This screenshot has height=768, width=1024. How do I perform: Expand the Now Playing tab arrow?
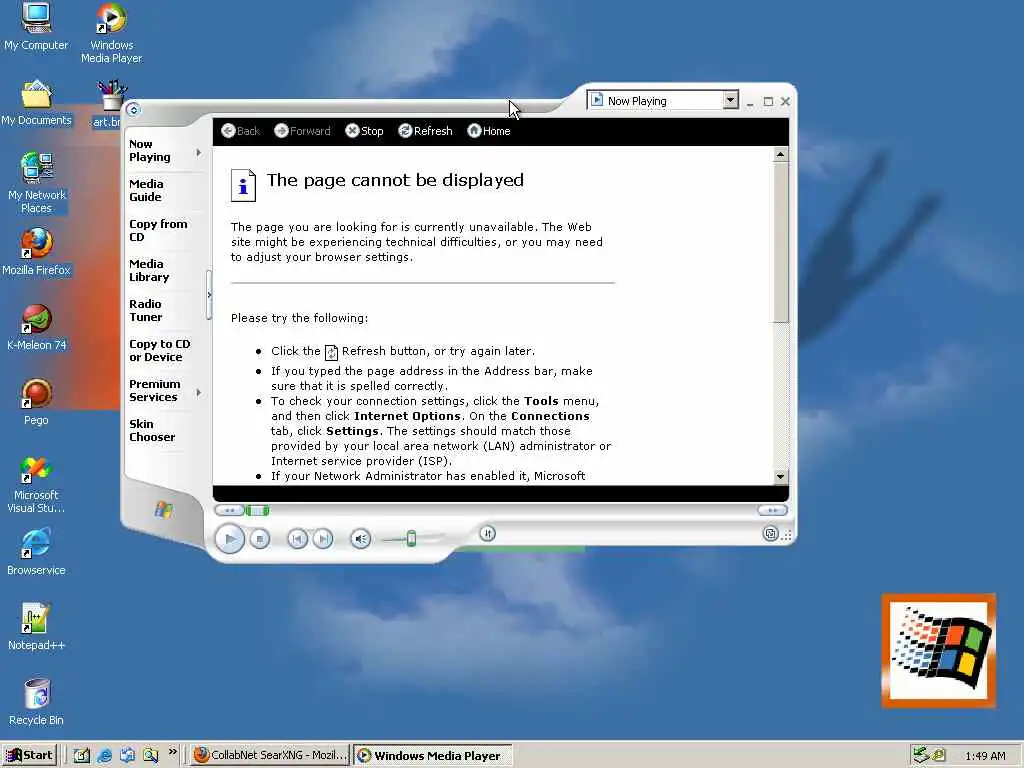[199, 152]
